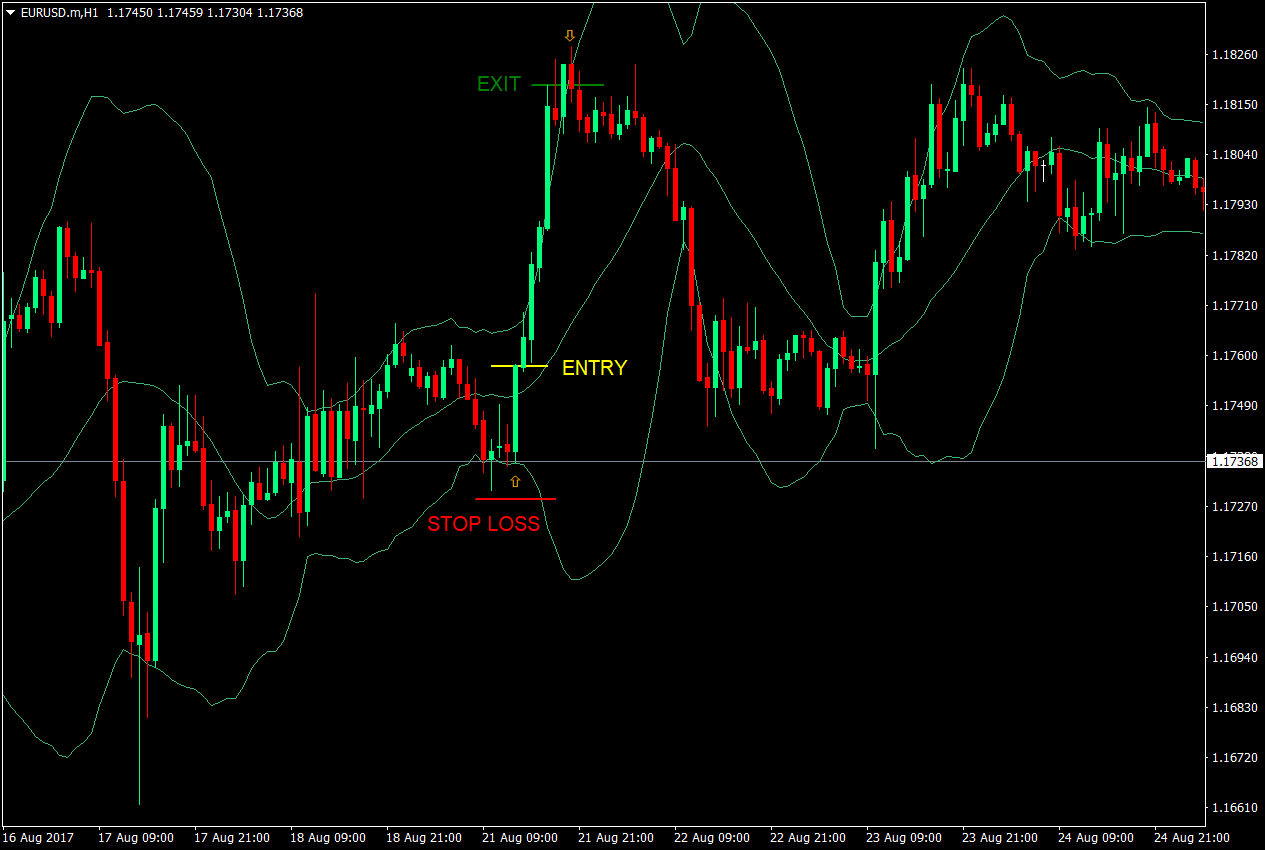Viewport: 1265px width, 850px height.
Task: Click the 23 Aug 09:00 time label
Action: [x=904, y=837]
